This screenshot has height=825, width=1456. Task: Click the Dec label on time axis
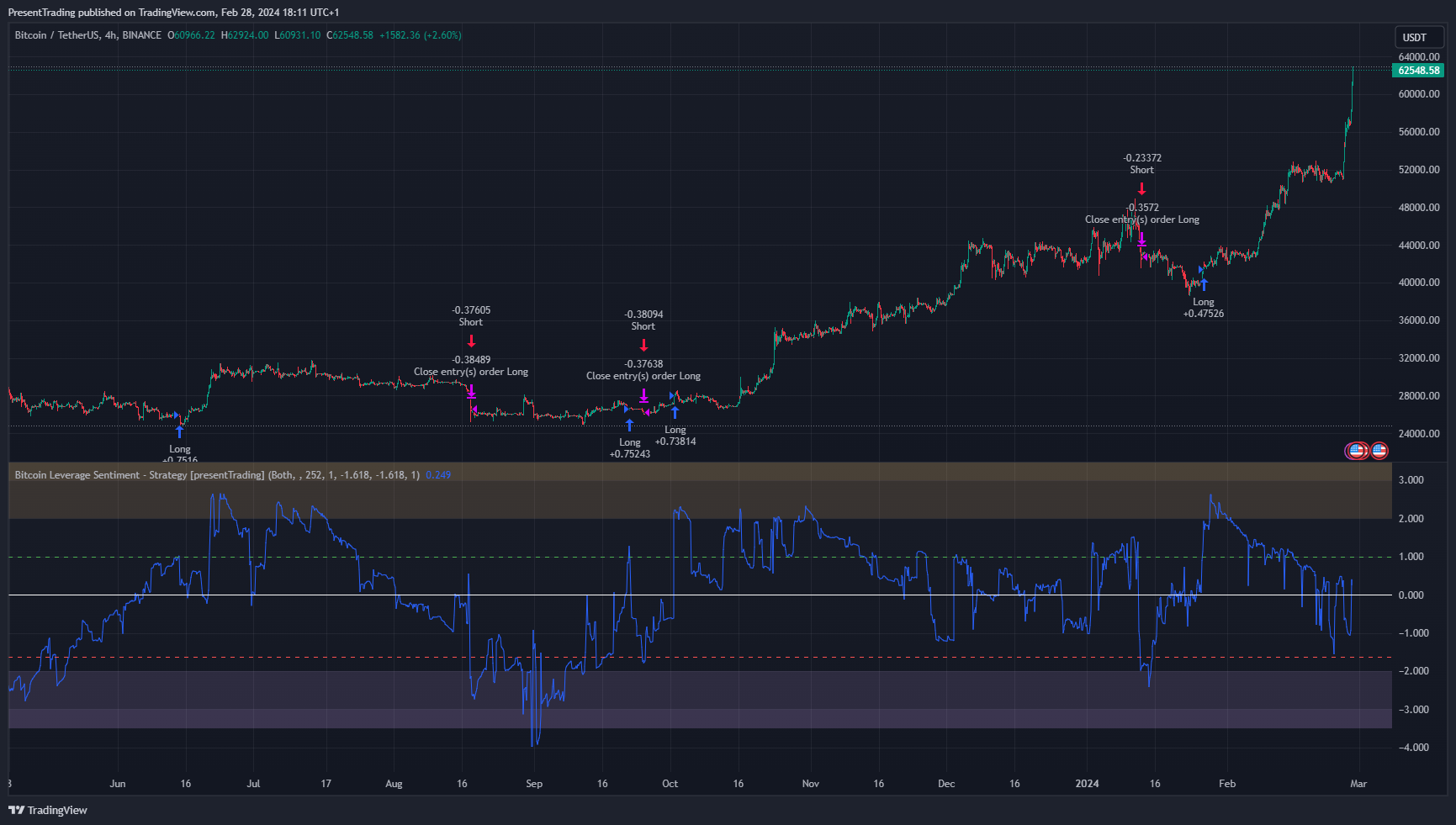coord(946,784)
